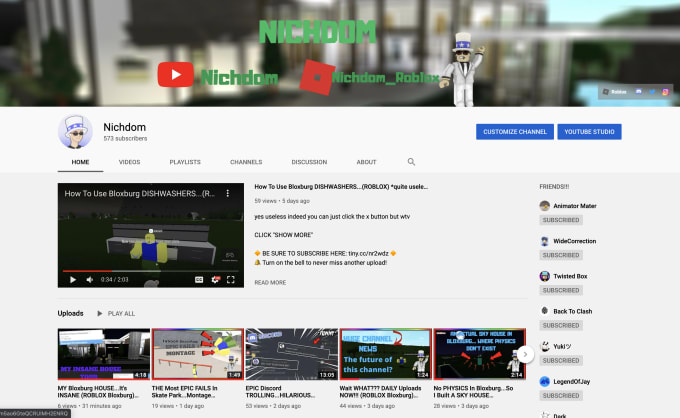Open Twisted Box channel avatar

click(x=545, y=276)
